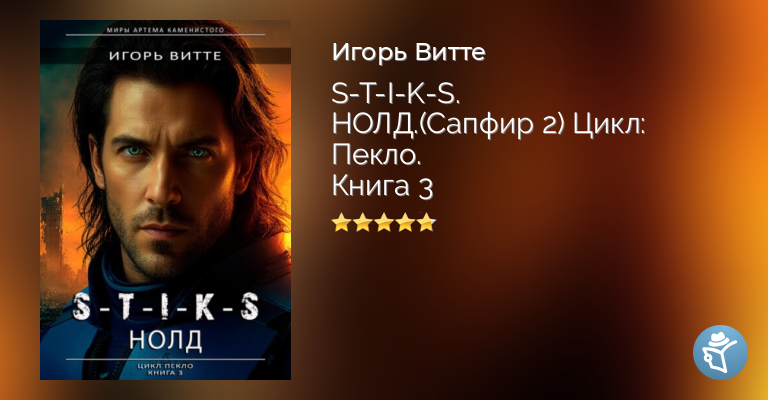Image resolution: width=768 pixels, height=400 pixels.
Task: Click the Пекло. title line
Action: (377, 156)
